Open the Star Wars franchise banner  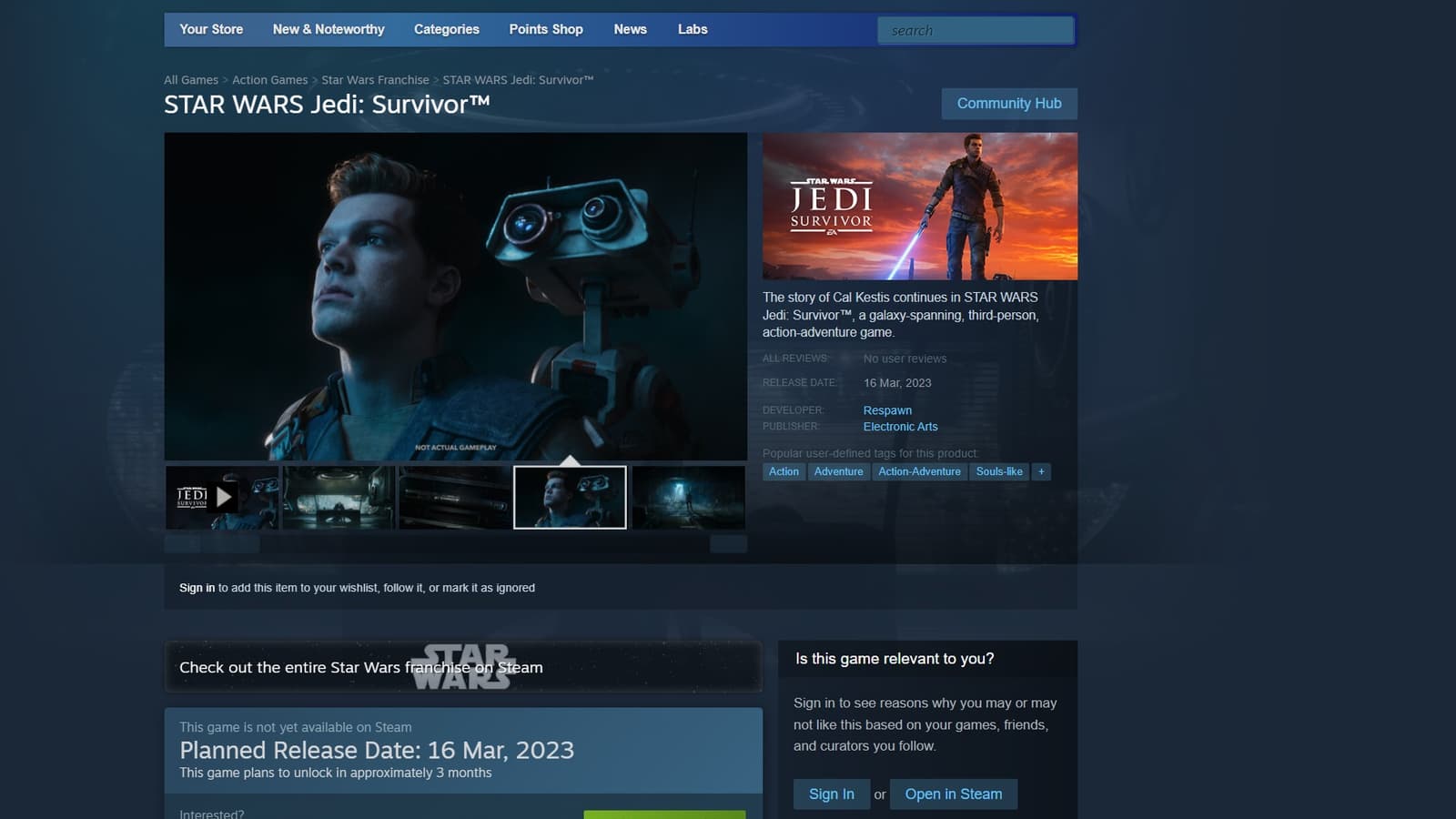[463, 667]
